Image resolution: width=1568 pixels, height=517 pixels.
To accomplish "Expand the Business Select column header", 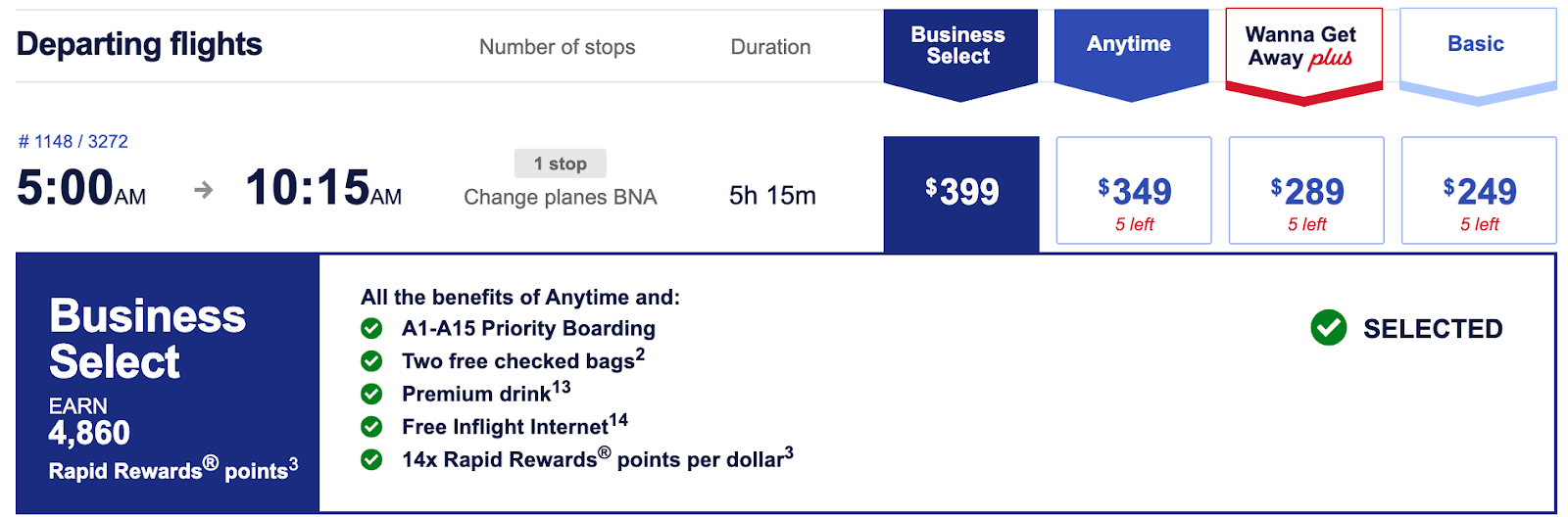I will 959,46.
